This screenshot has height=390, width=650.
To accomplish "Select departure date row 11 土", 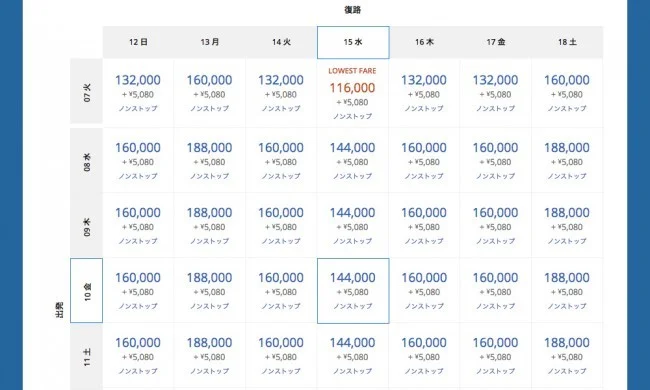I will 87,356.
